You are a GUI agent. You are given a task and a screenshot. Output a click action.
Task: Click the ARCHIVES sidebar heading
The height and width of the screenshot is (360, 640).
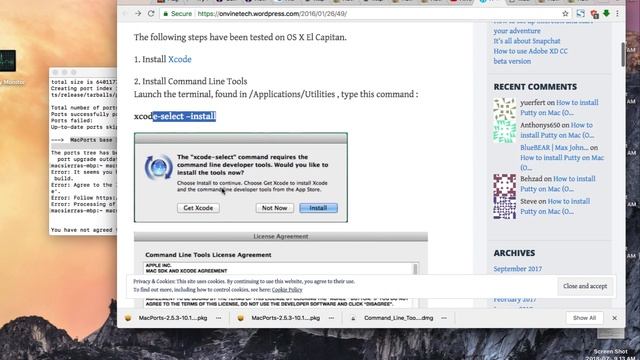coord(514,253)
